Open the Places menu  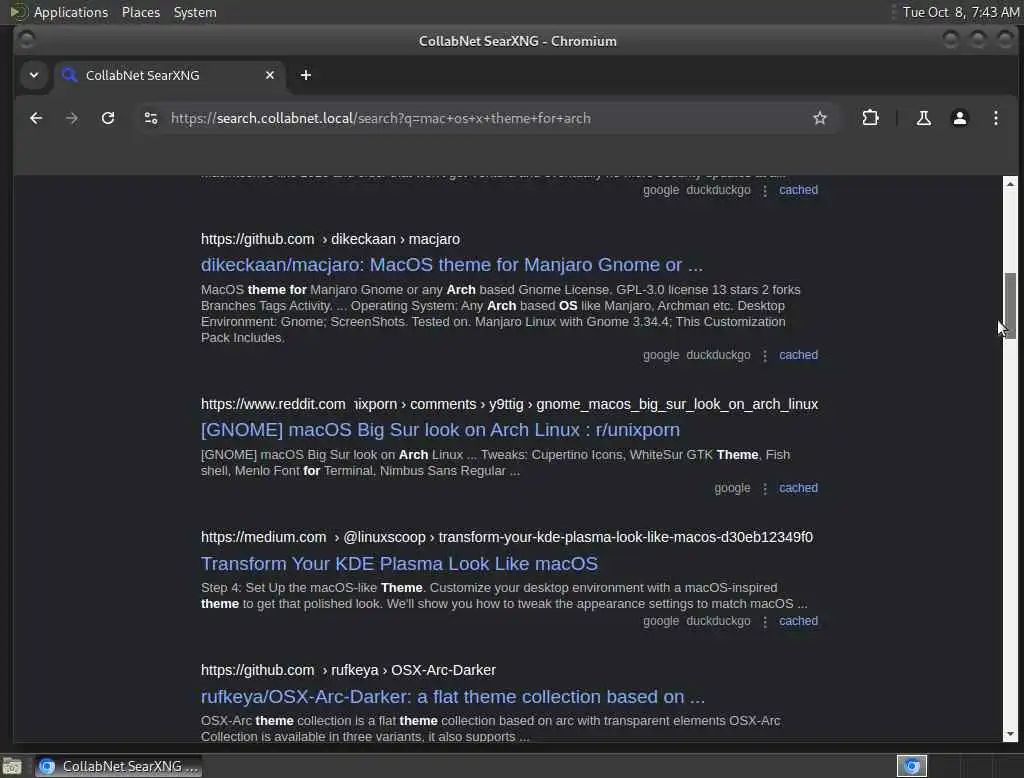(140, 12)
